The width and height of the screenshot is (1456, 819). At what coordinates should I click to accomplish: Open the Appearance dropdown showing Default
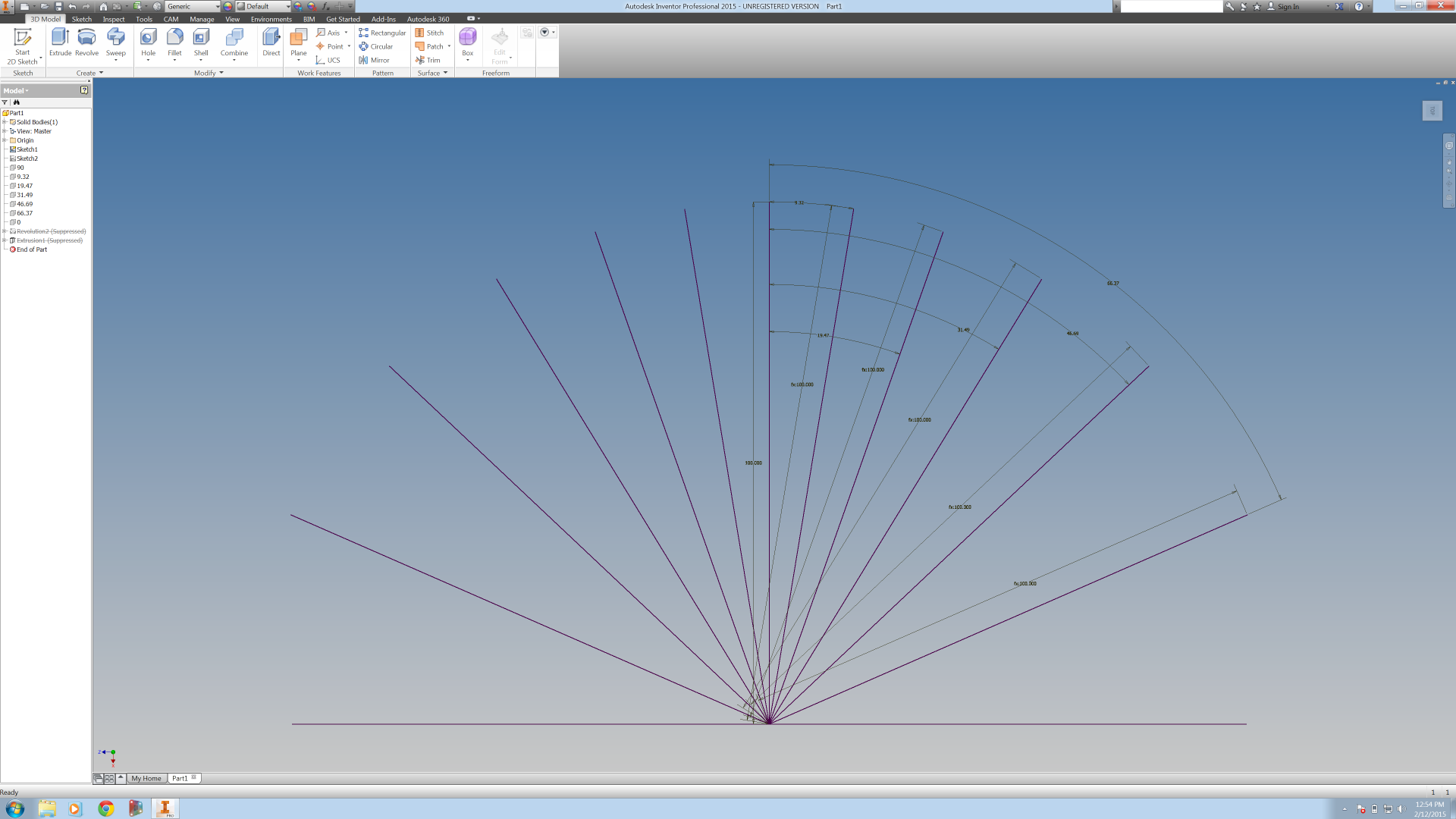tap(287, 6)
